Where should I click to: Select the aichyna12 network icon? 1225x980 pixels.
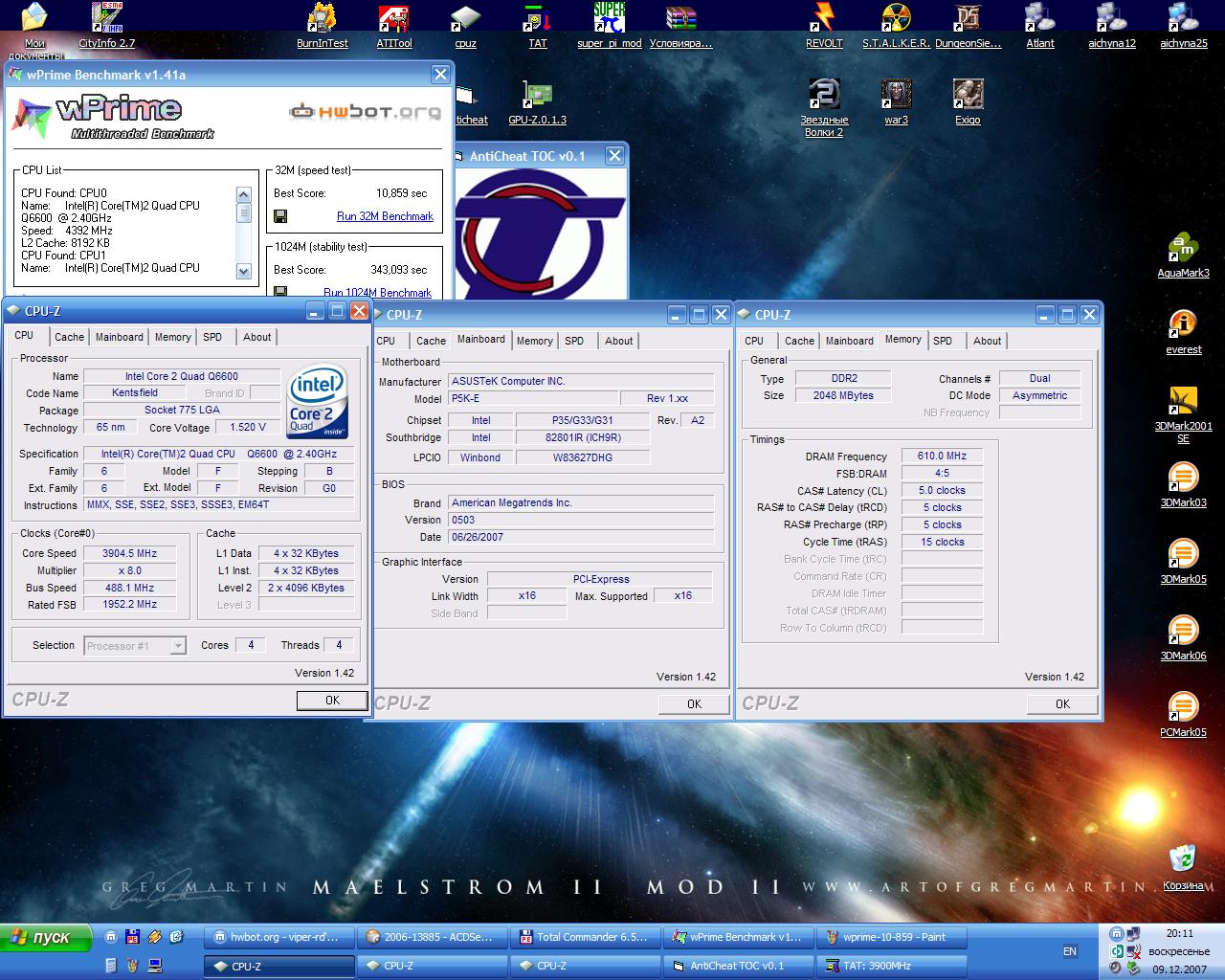[x=1112, y=25]
